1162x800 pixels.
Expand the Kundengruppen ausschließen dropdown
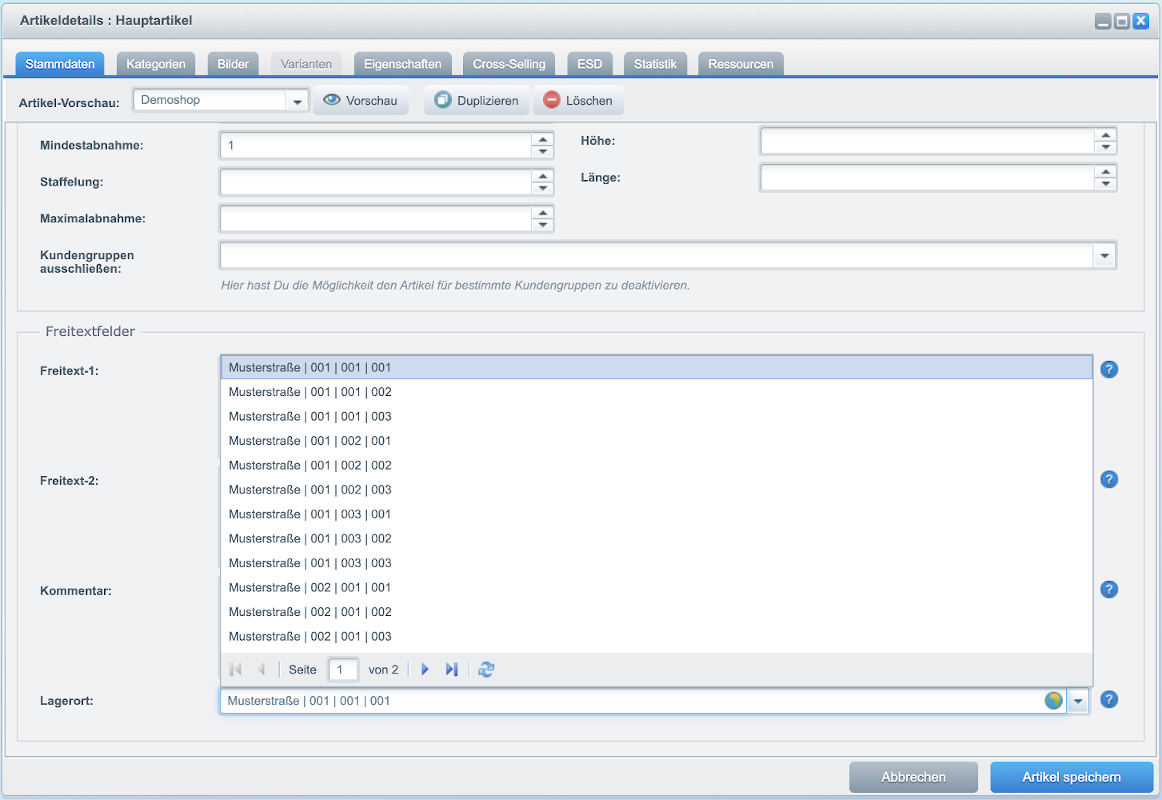click(1104, 256)
